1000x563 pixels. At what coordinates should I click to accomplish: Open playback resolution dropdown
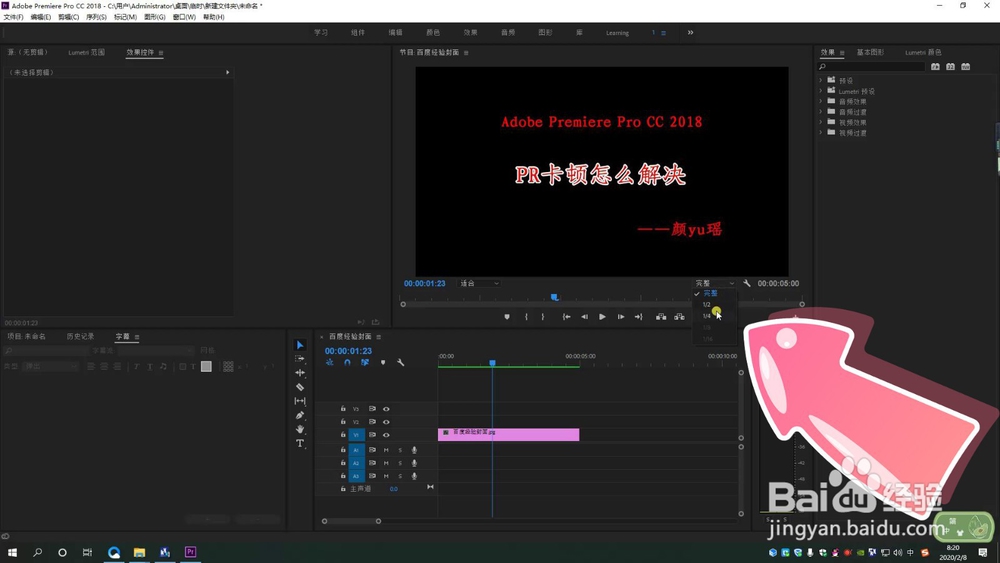point(714,283)
